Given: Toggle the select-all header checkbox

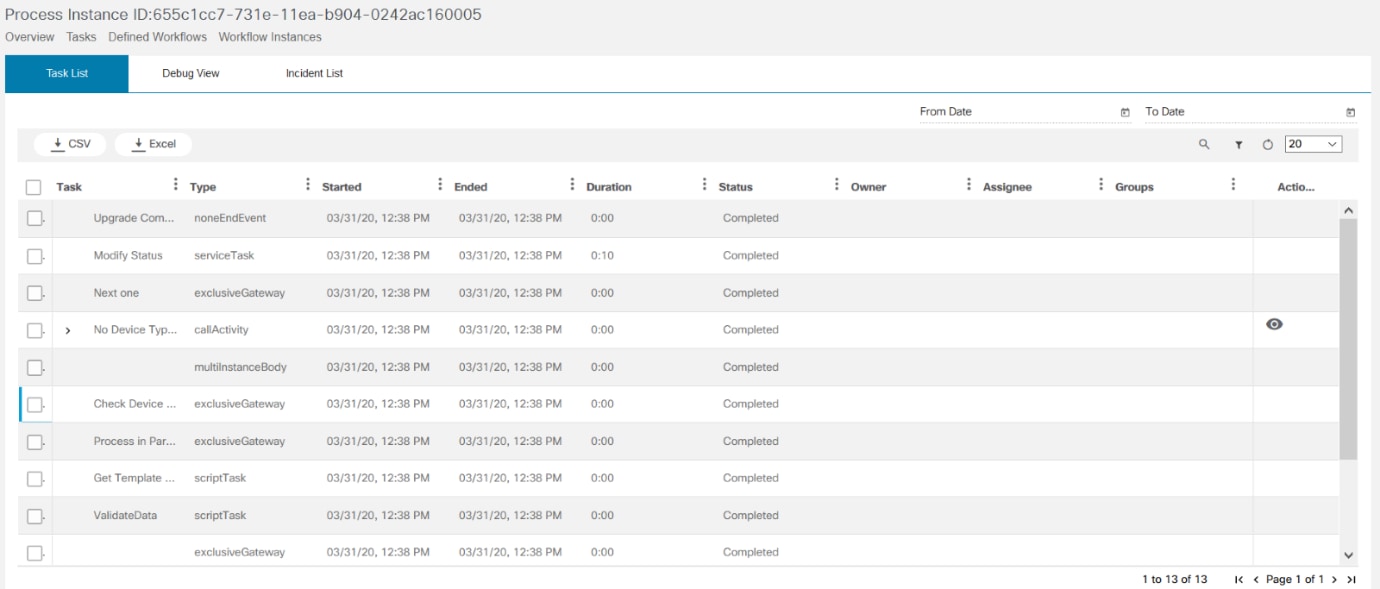Looking at the screenshot, I should tap(34, 187).
